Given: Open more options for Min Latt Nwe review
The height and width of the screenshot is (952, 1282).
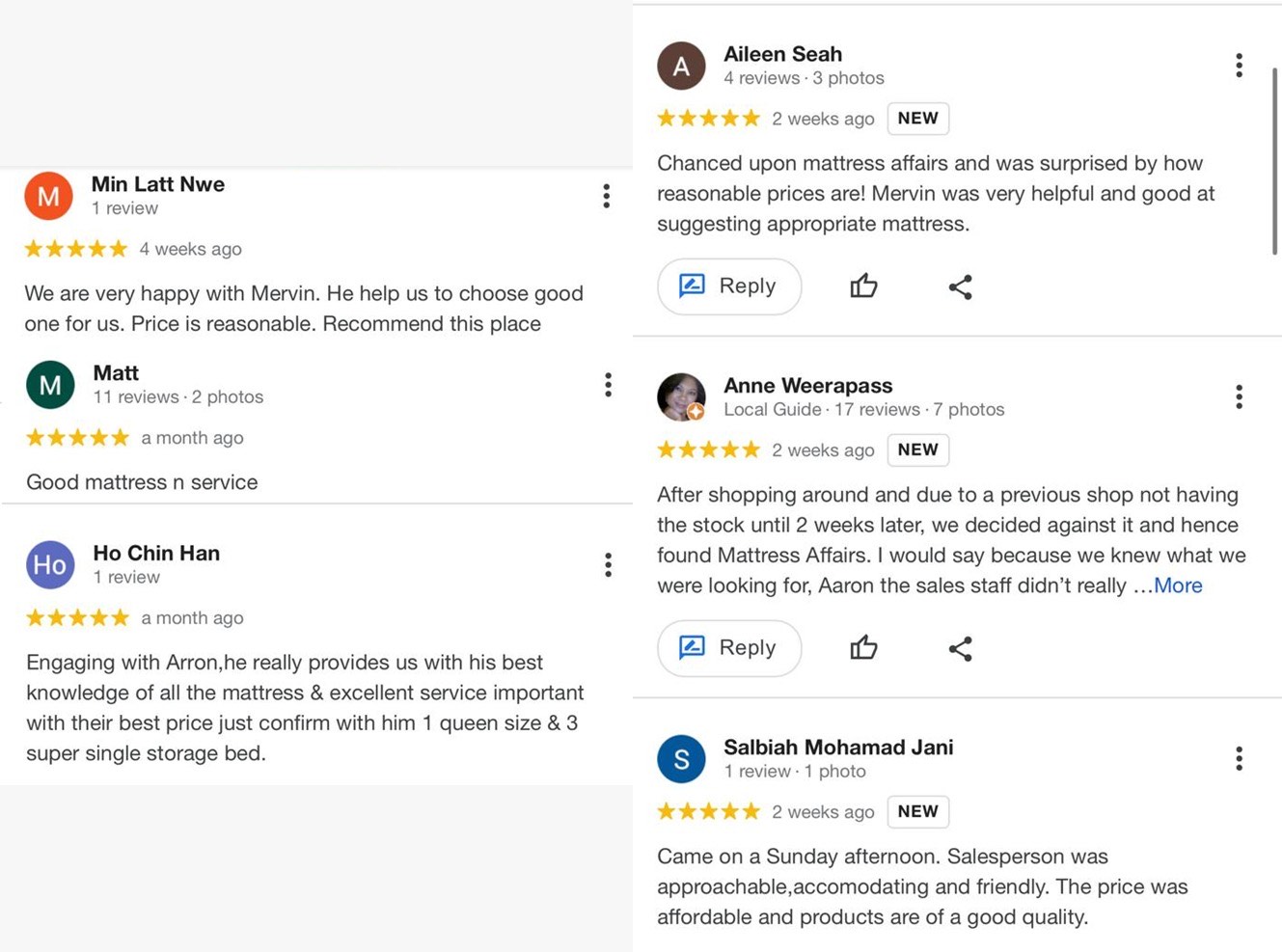Looking at the screenshot, I should [x=606, y=196].
